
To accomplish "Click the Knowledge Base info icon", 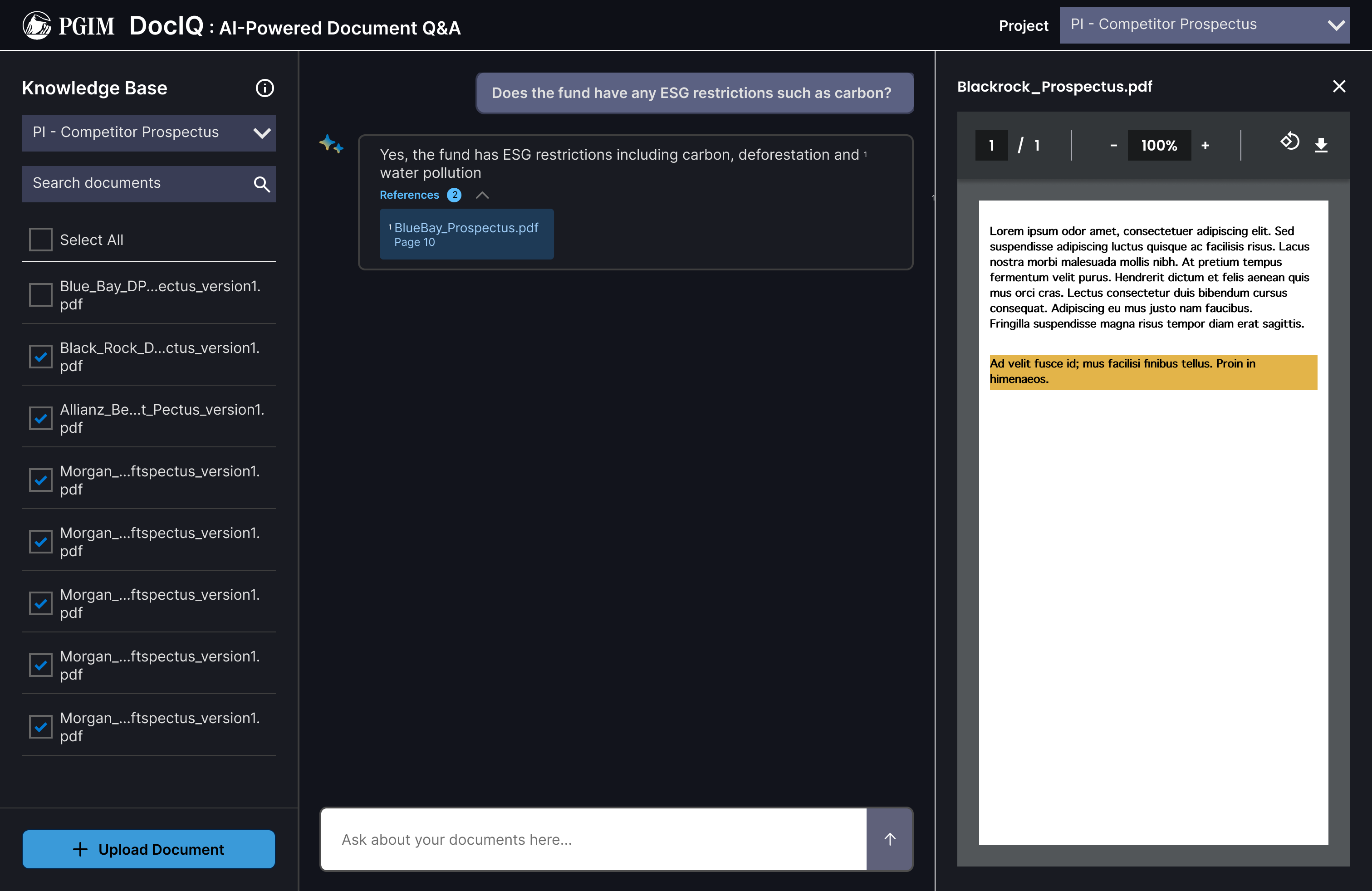I will click(x=265, y=88).
